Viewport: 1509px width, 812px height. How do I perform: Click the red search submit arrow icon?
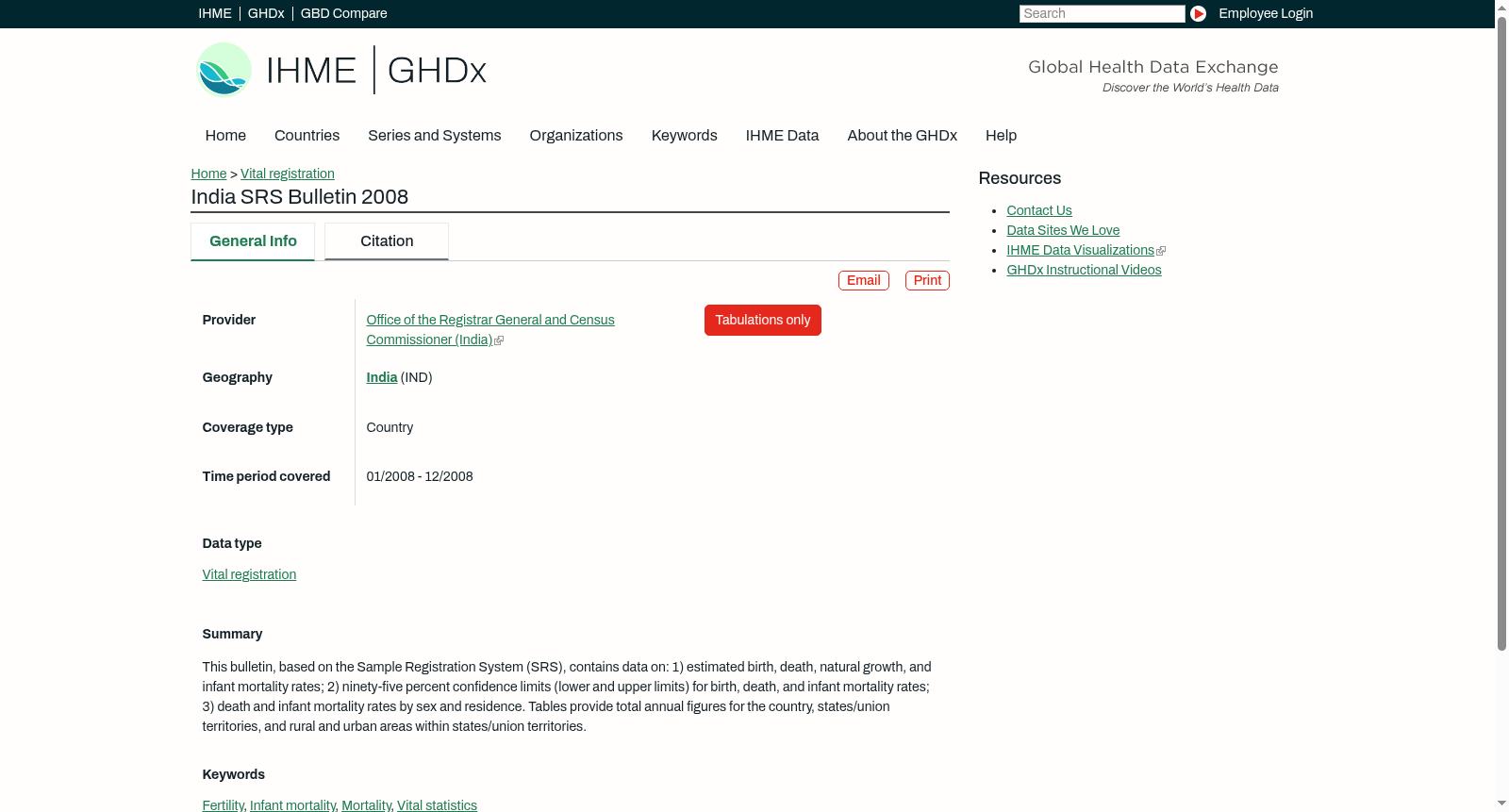point(1198,13)
